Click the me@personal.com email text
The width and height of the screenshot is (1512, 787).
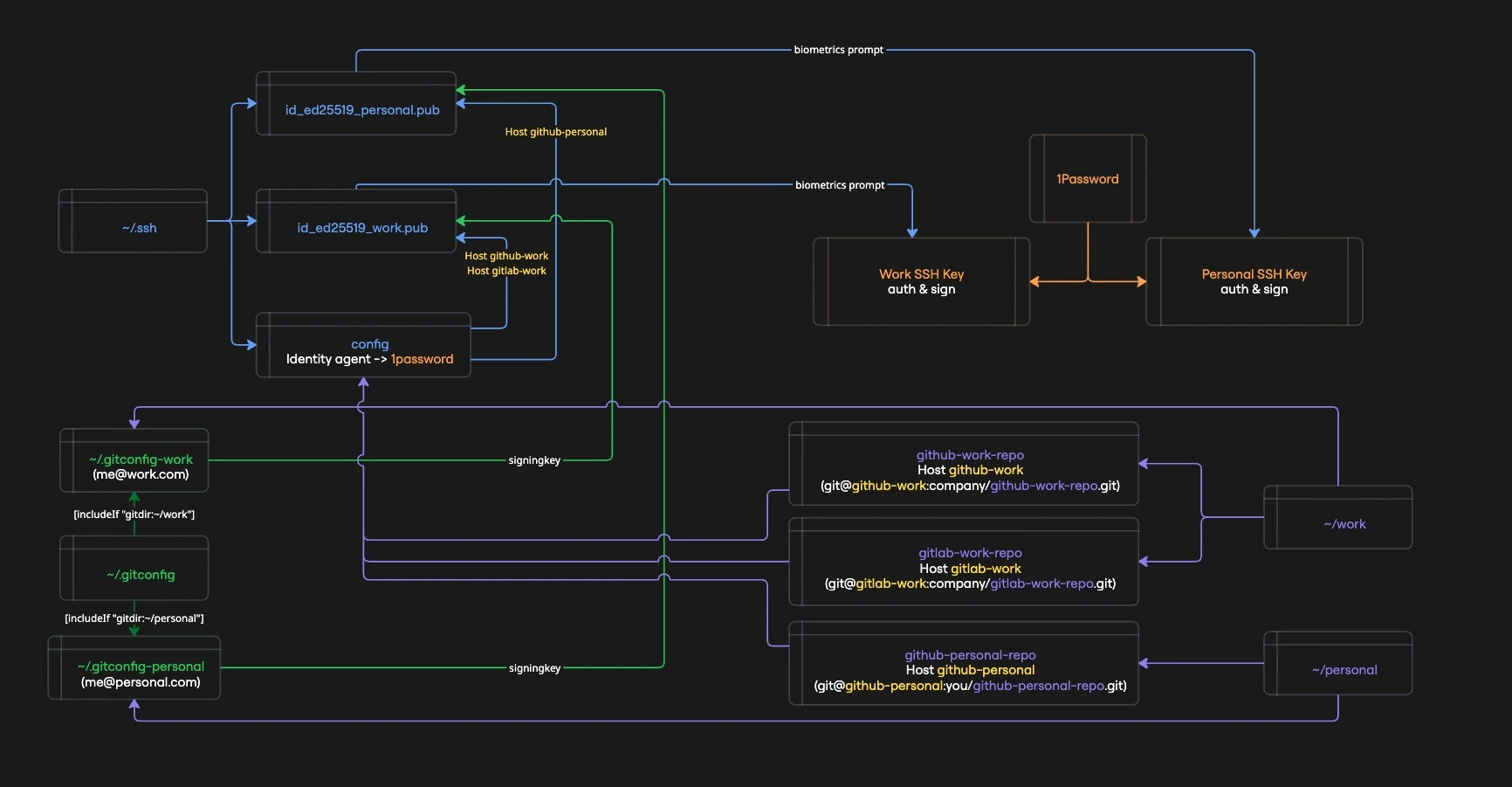[x=141, y=682]
